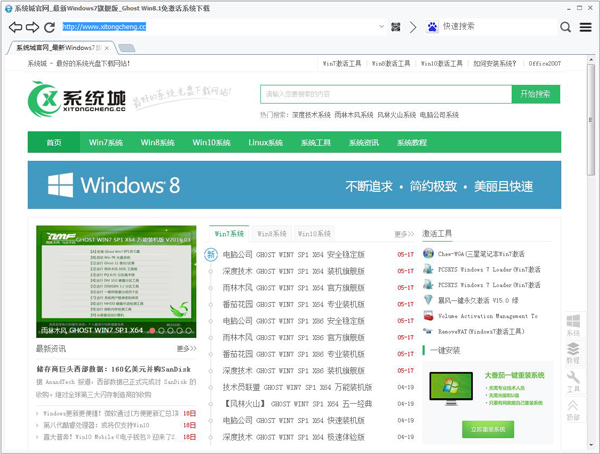
Task: Click hot search term 深度技术系统
Action: (311, 115)
